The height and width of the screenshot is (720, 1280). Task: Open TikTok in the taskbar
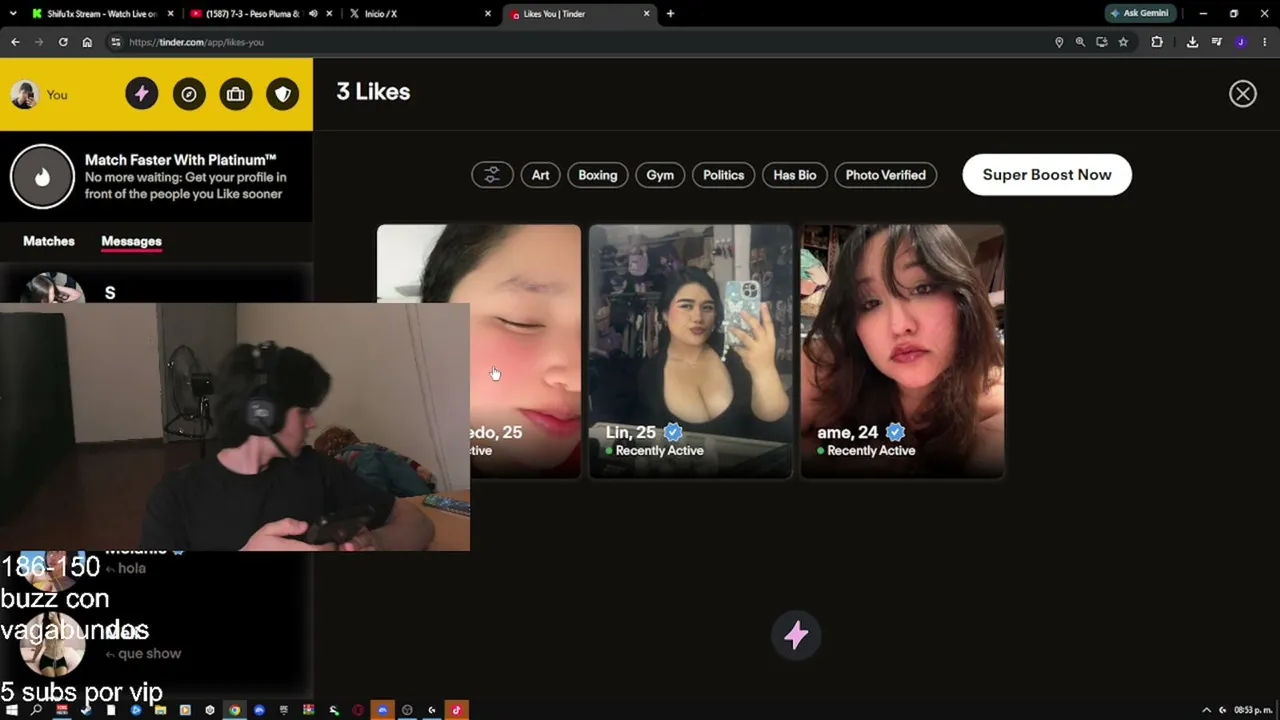coord(456,710)
